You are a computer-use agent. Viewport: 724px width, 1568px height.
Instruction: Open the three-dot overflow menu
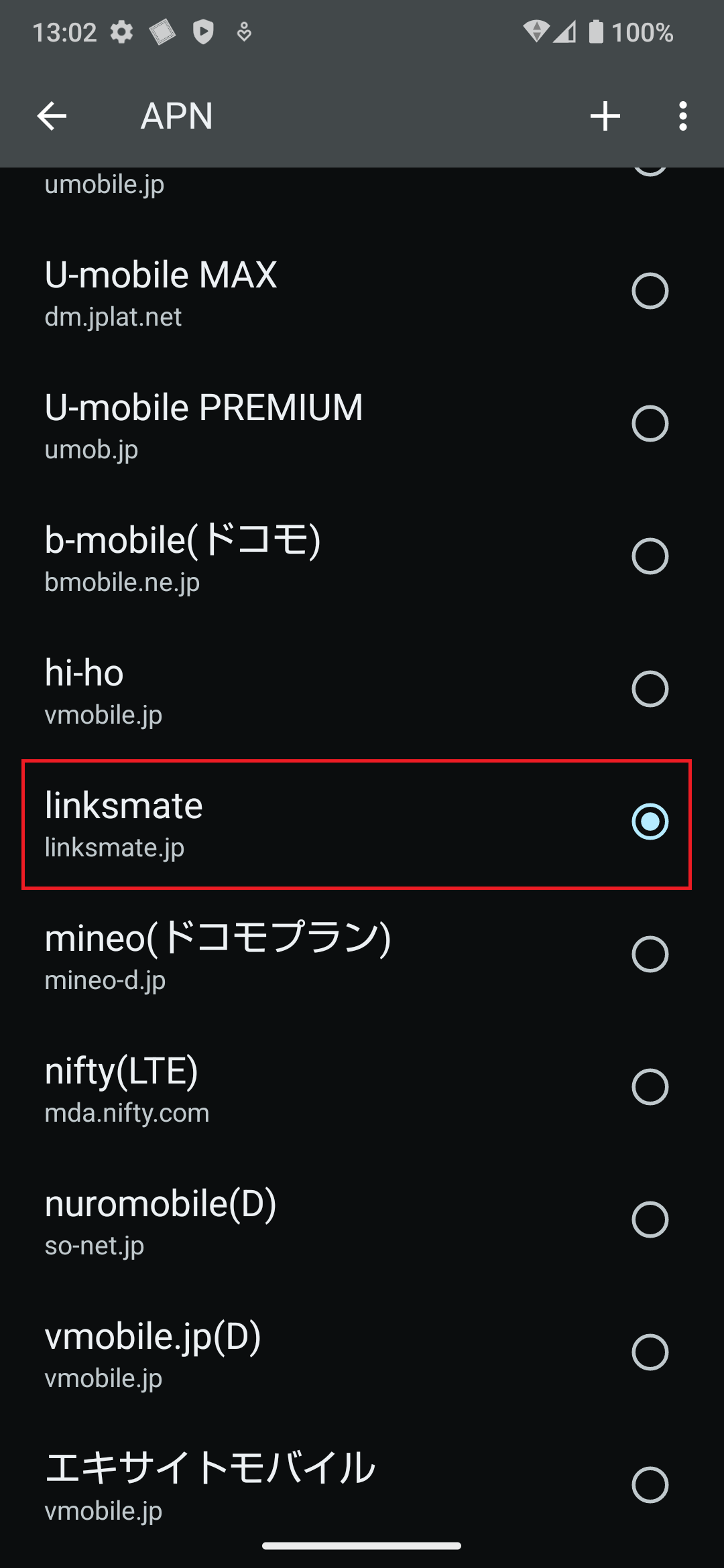point(682,116)
